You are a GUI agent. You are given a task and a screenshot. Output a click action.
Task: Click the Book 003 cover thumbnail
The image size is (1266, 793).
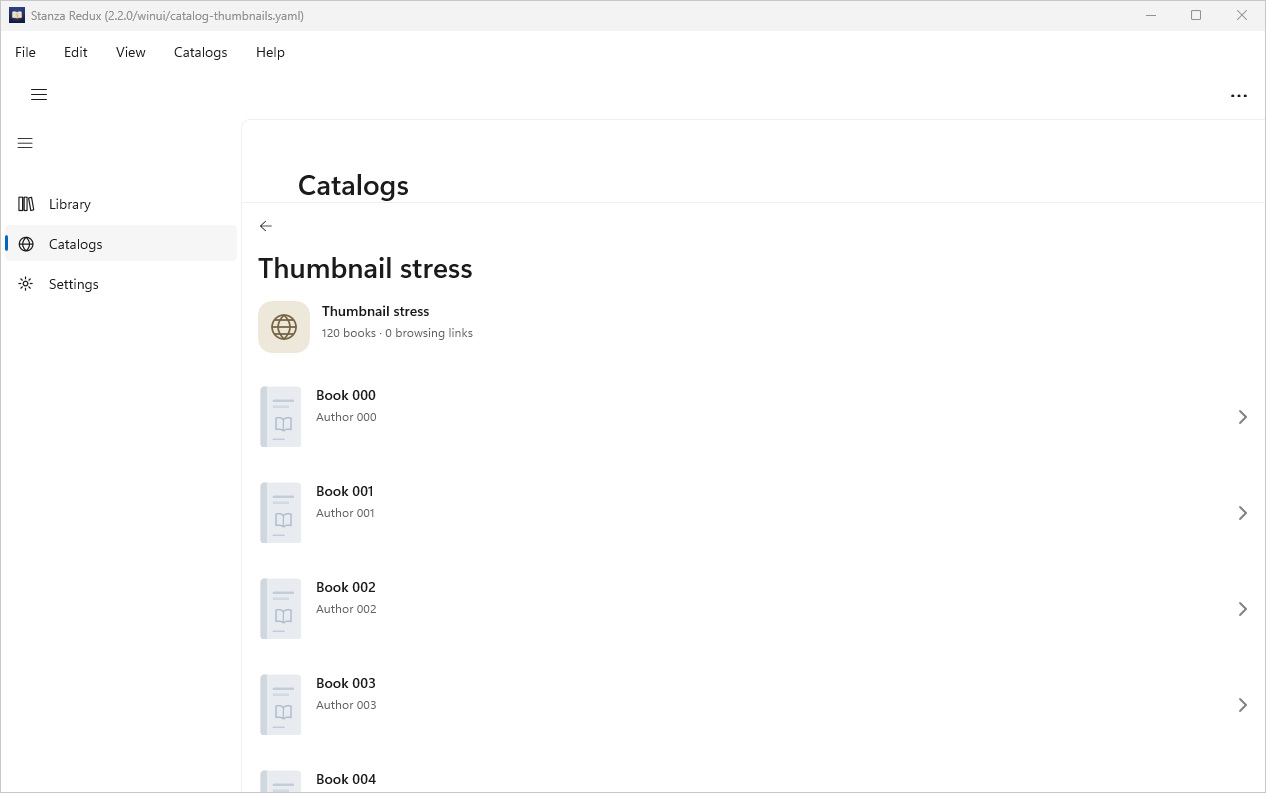(x=281, y=704)
